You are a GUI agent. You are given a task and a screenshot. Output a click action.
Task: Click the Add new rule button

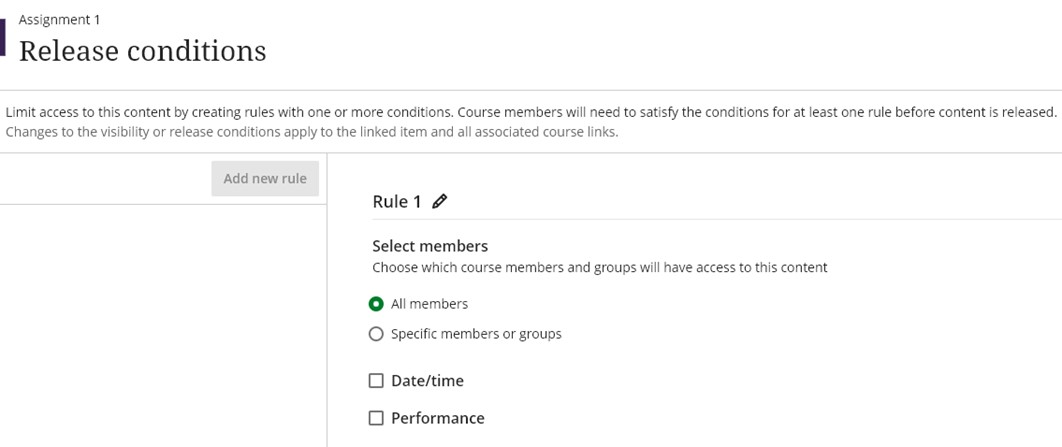coord(265,179)
